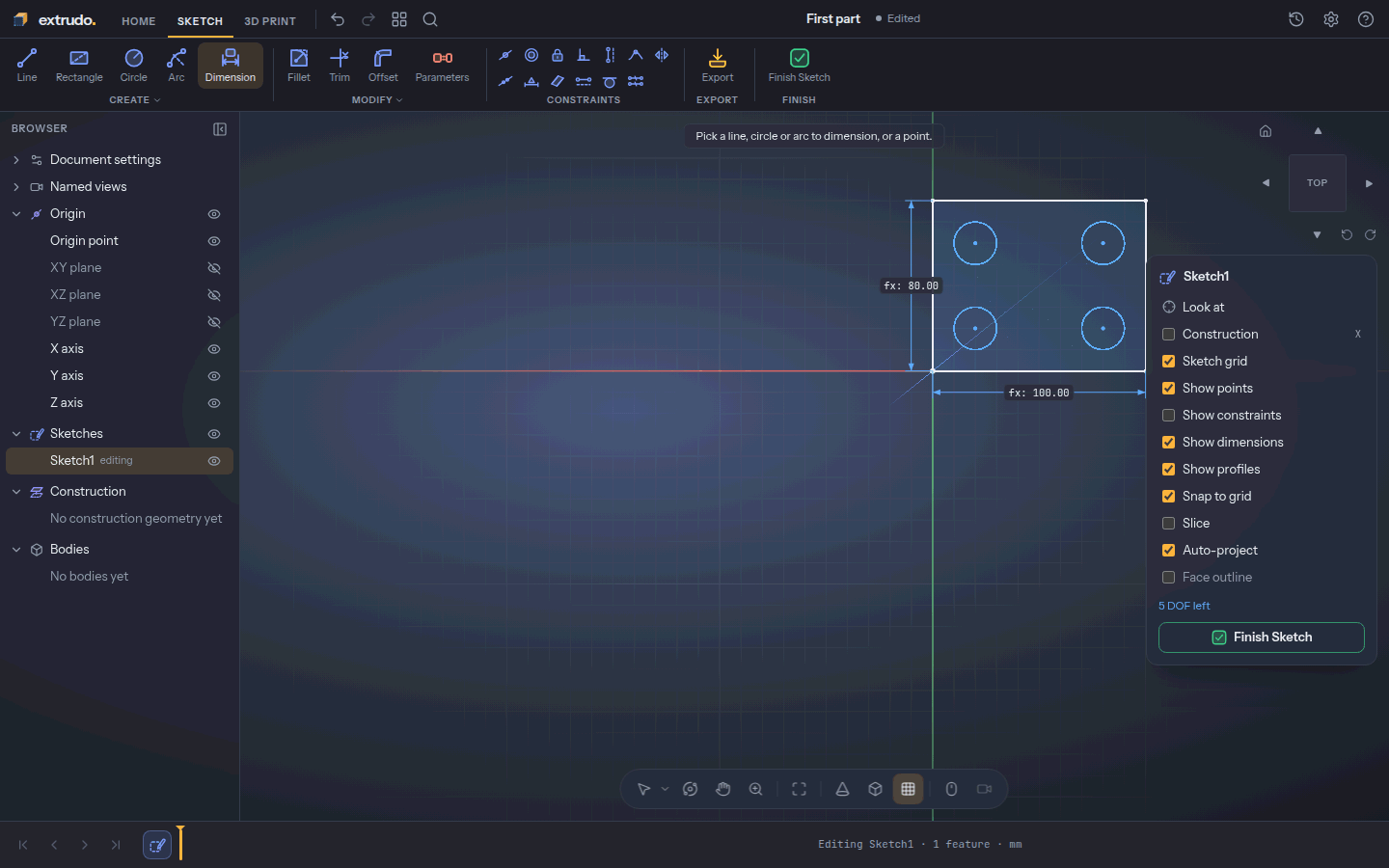
Task: Open the Parameters dialog
Action: pyautogui.click(x=443, y=66)
